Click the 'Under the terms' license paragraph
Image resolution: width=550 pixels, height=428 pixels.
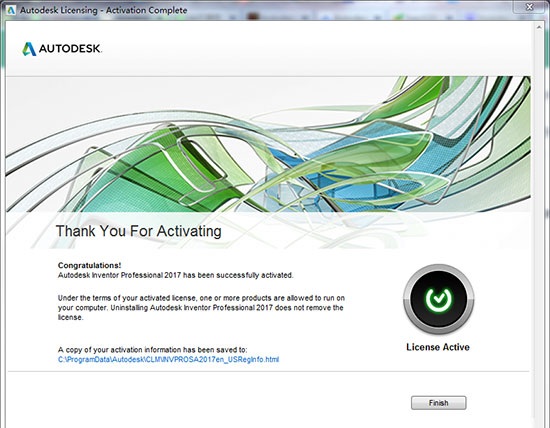201,308
